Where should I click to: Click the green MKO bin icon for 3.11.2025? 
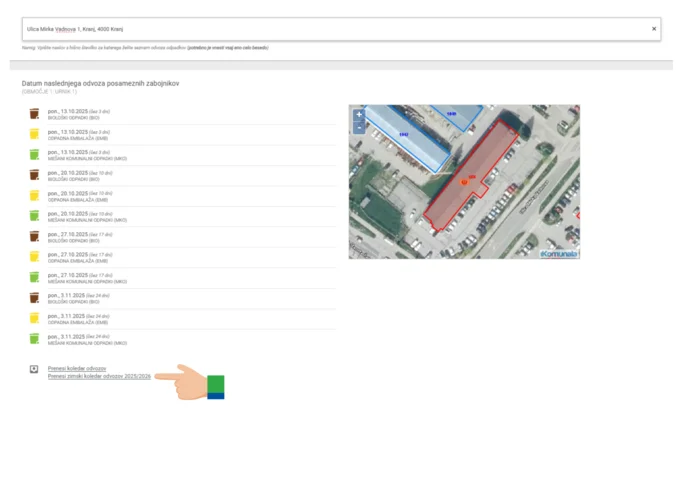pyautogui.click(x=34, y=338)
